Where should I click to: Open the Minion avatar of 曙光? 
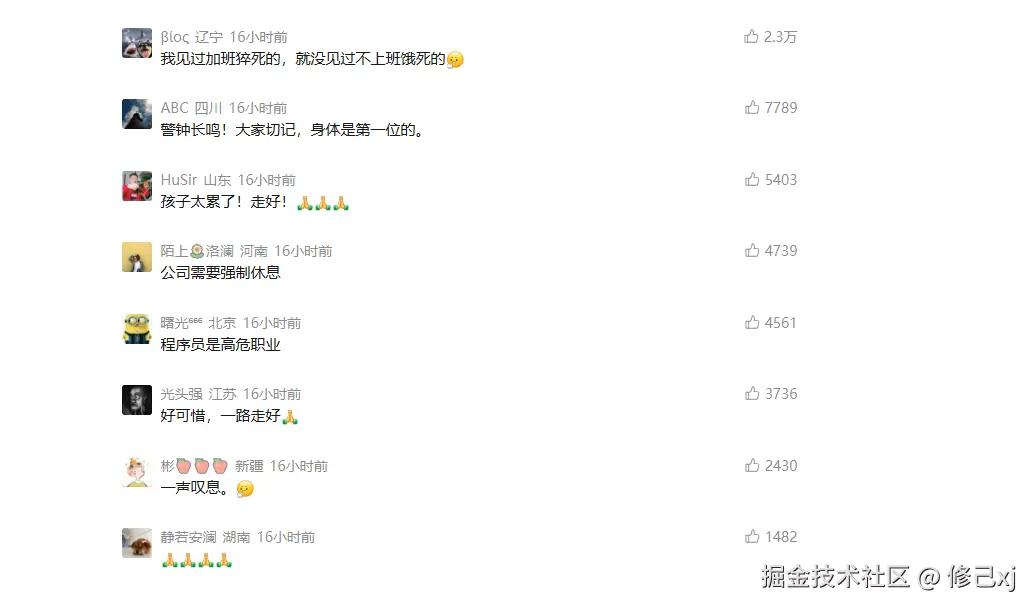(137, 329)
